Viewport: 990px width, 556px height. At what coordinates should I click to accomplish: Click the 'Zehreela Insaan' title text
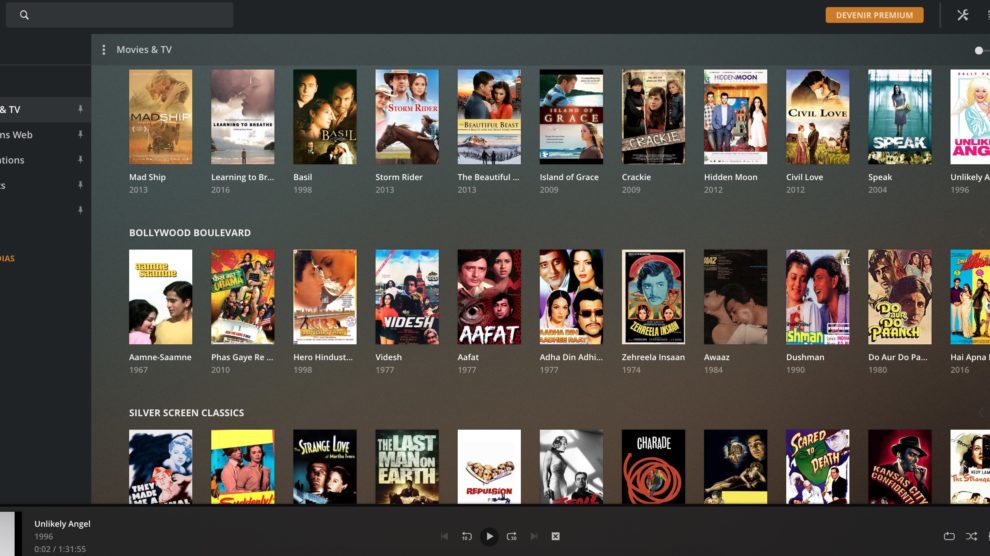[x=653, y=357]
